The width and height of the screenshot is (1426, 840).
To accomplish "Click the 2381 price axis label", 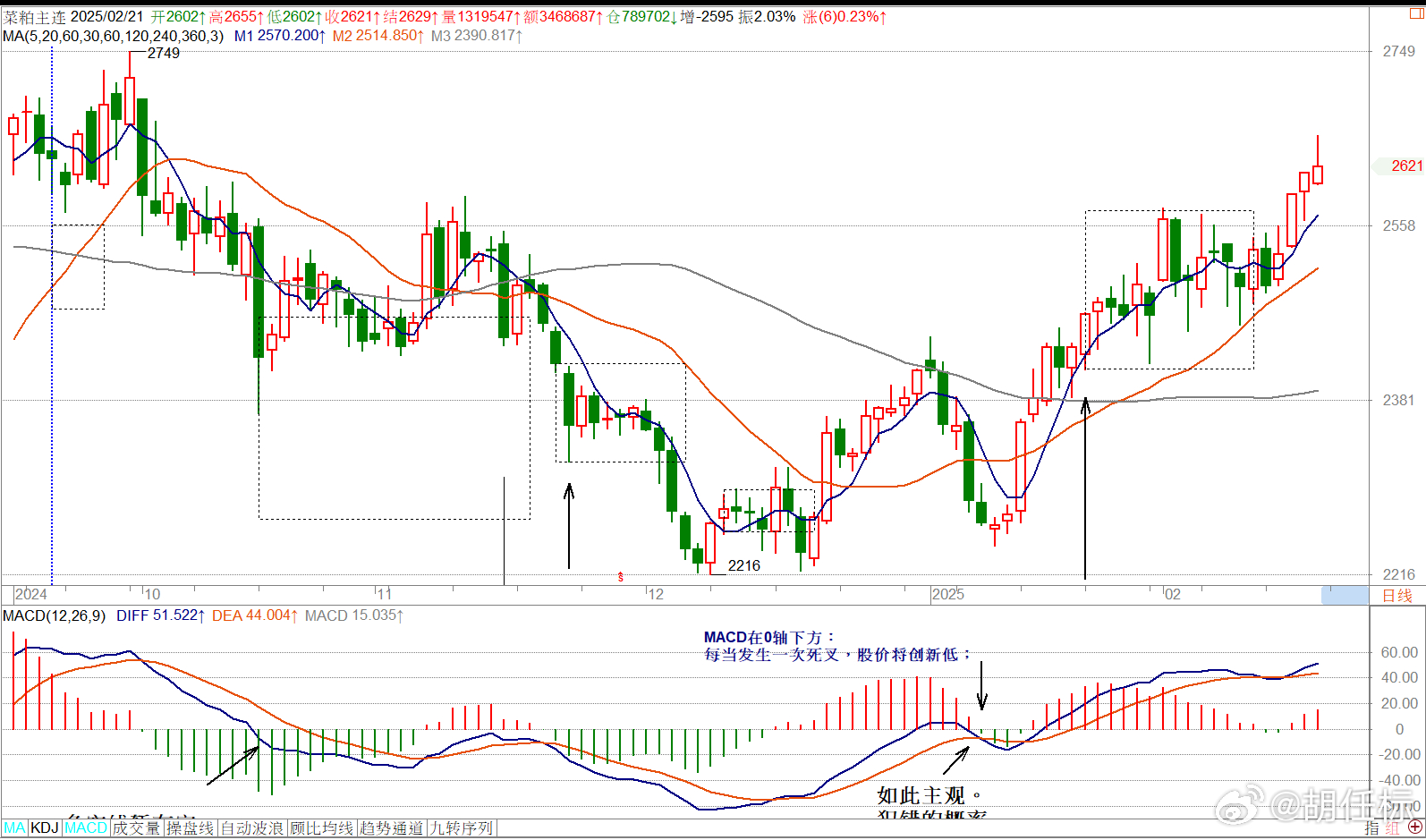I will pyautogui.click(x=1399, y=400).
